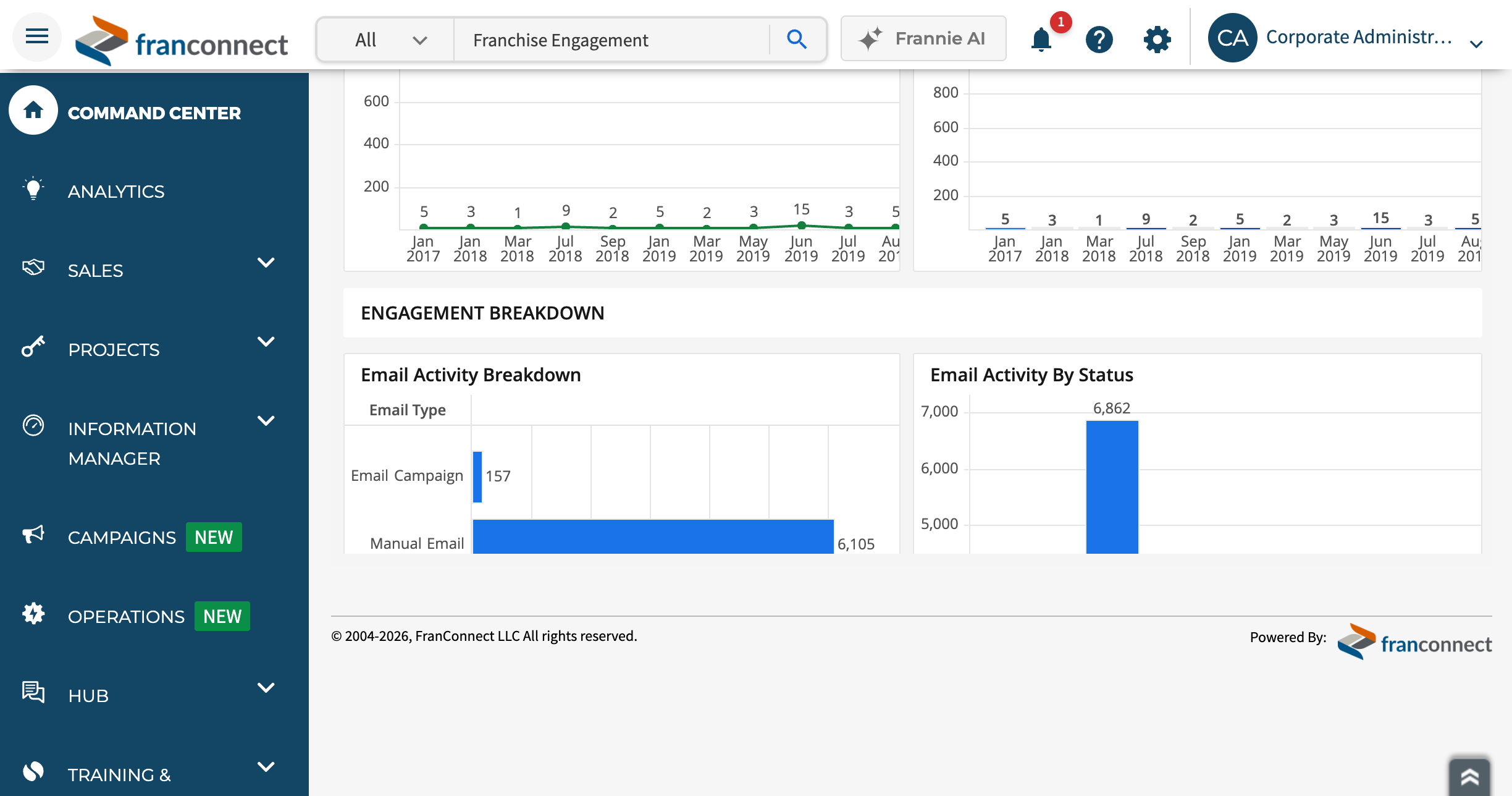Click the Email Activity Breakdown title

[x=471, y=375]
